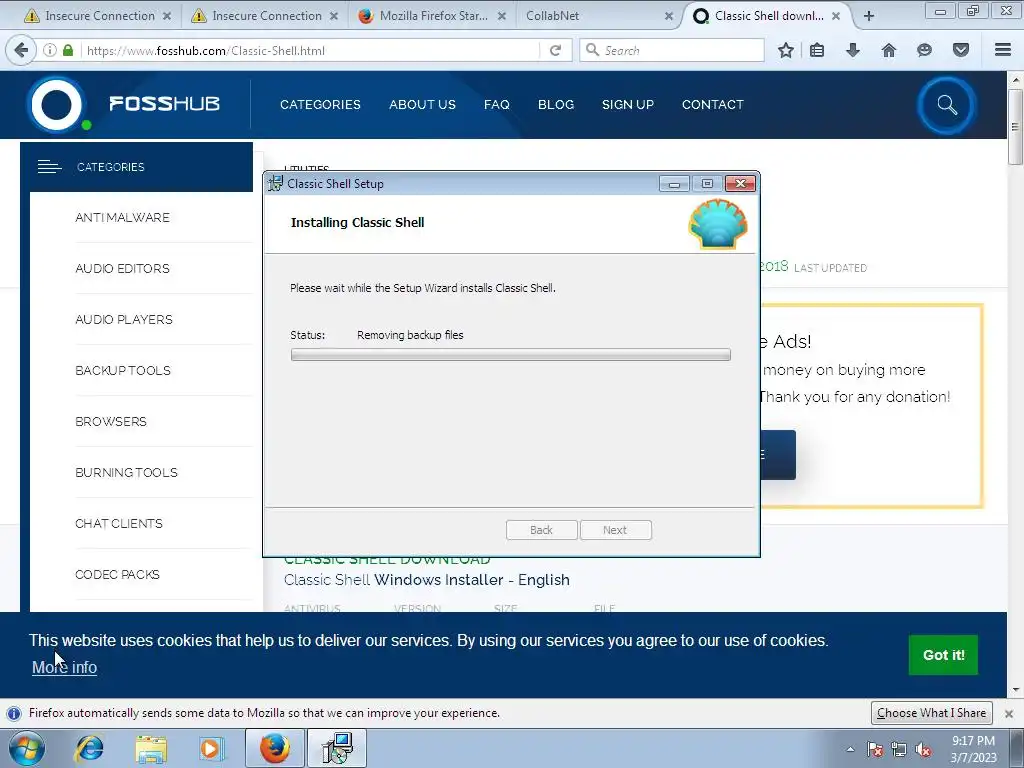
Task: Open the Pocket save icon
Action: tap(961, 50)
